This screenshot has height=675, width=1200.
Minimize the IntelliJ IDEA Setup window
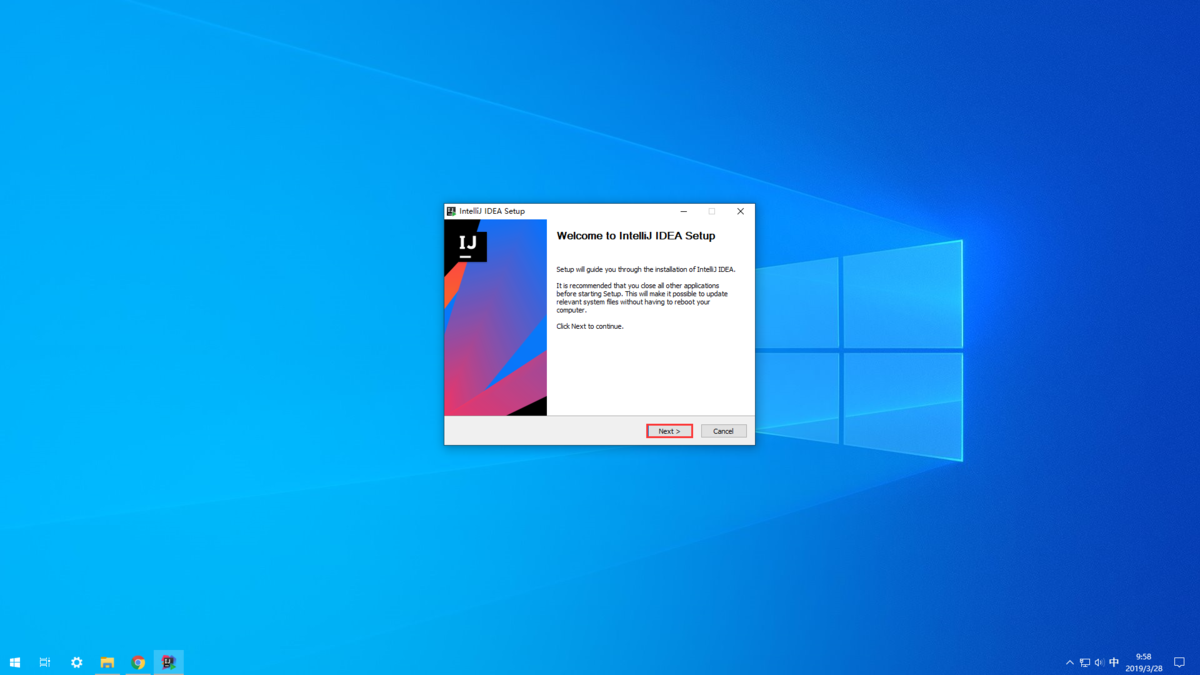coord(683,211)
